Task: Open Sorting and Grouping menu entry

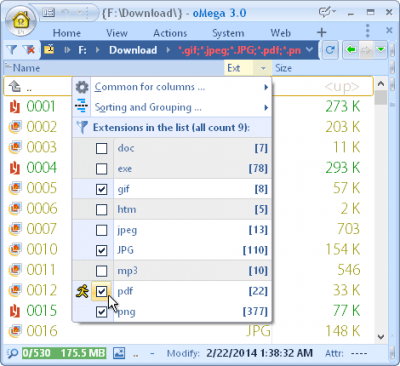Action: tap(172, 107)
